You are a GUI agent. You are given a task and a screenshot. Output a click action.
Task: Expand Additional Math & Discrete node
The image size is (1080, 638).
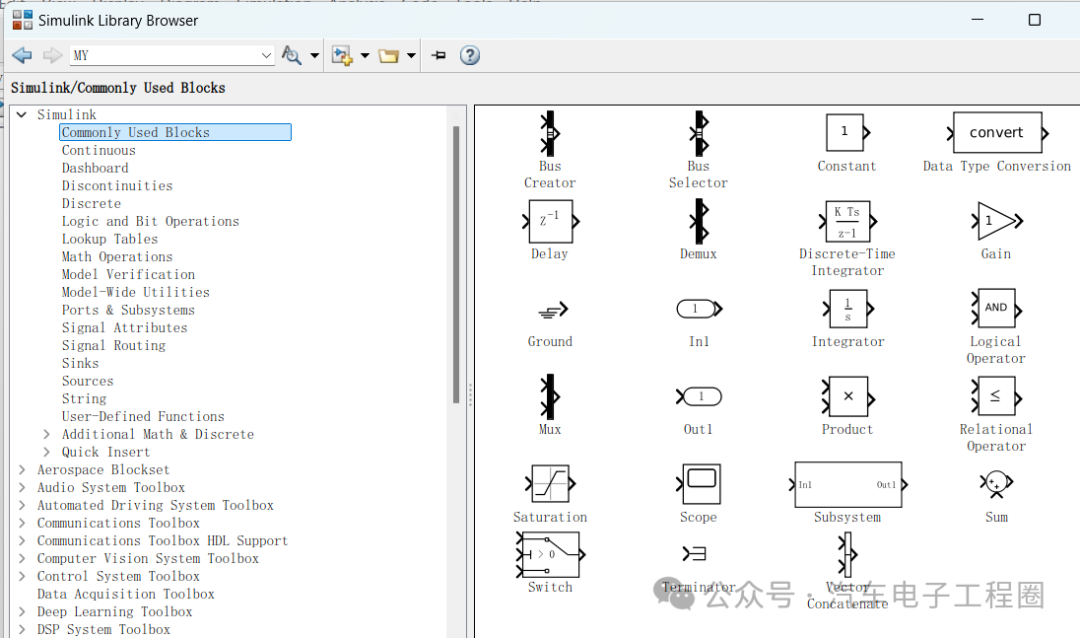tap(46, 434)
